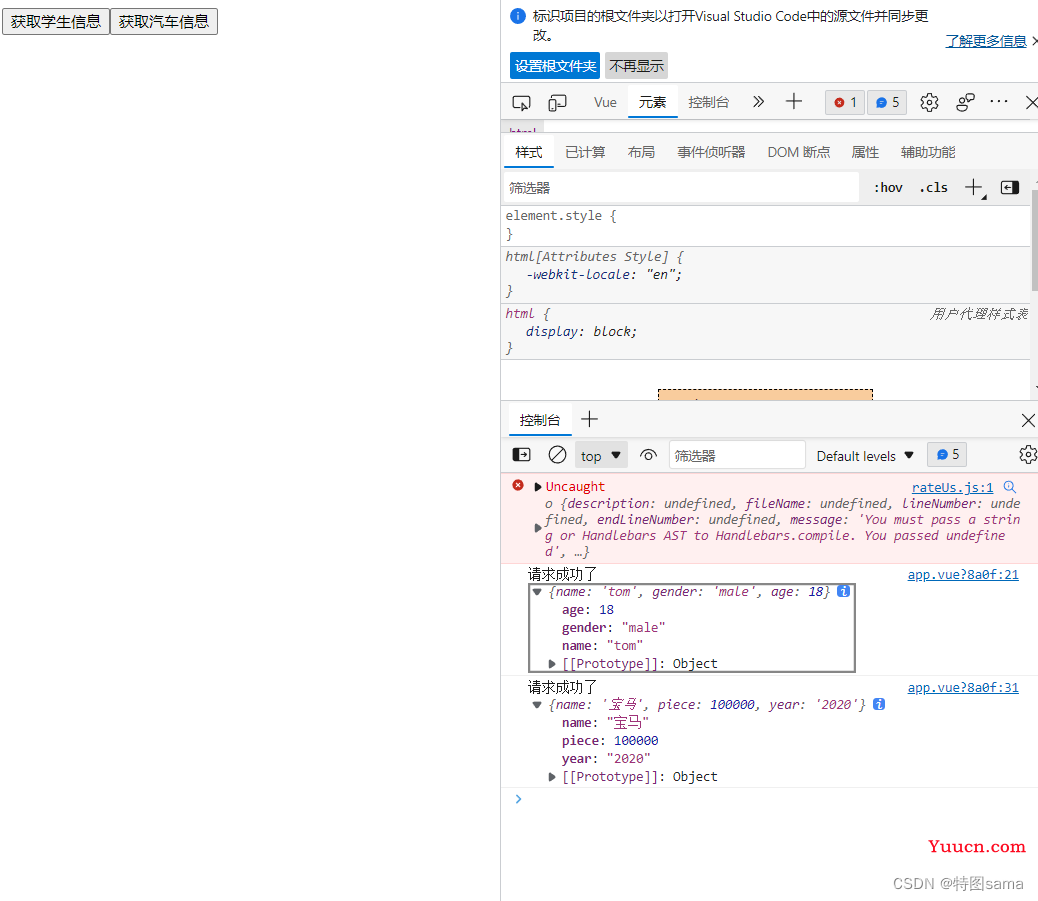Screen dimensions: 1038x901
Task: Collapse the tom object in console
Action: [x=537, y=592]
